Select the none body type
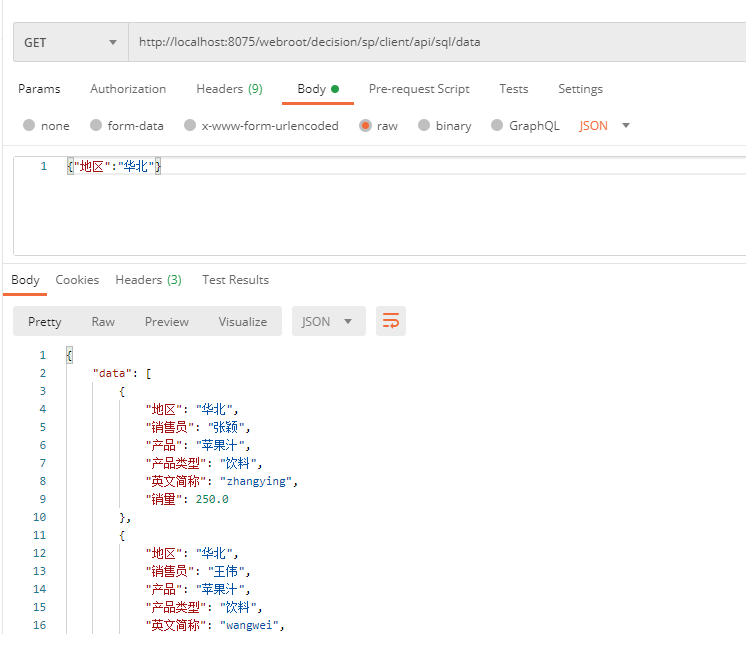 pyautogui.click(x=29, y=125)
